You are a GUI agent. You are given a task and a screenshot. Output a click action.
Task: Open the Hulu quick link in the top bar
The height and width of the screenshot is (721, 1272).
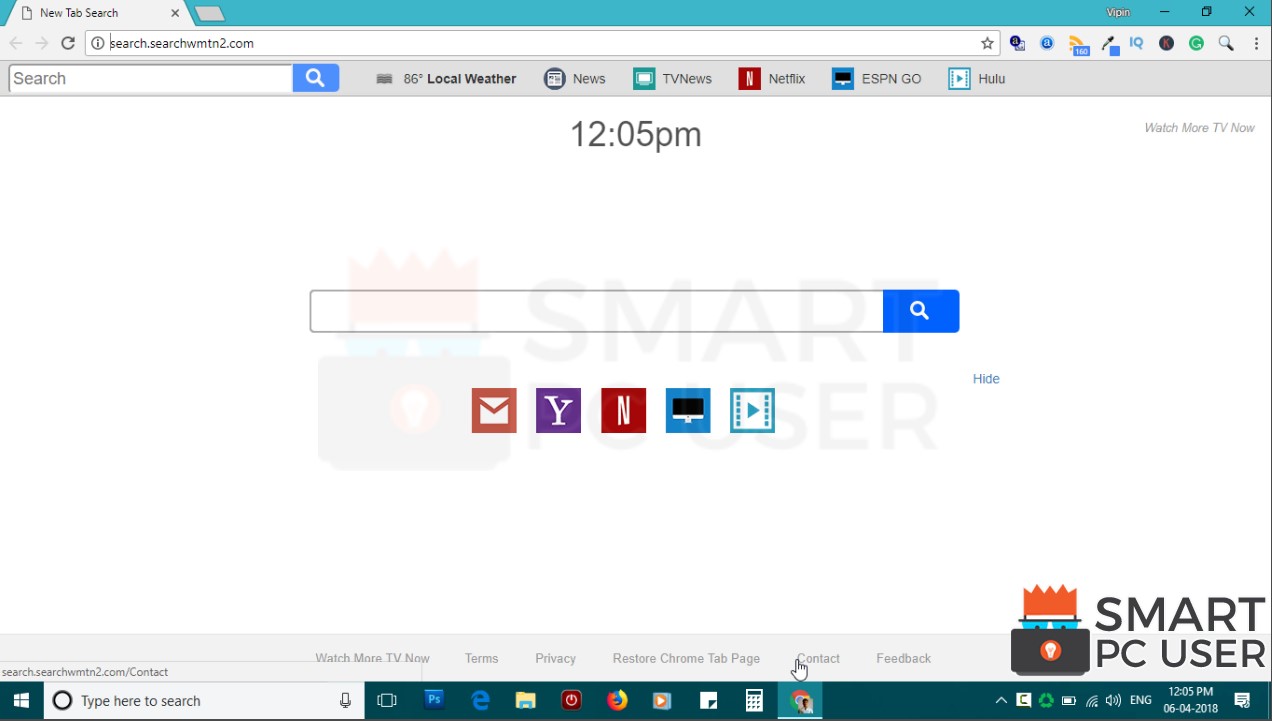coord(976,78)
